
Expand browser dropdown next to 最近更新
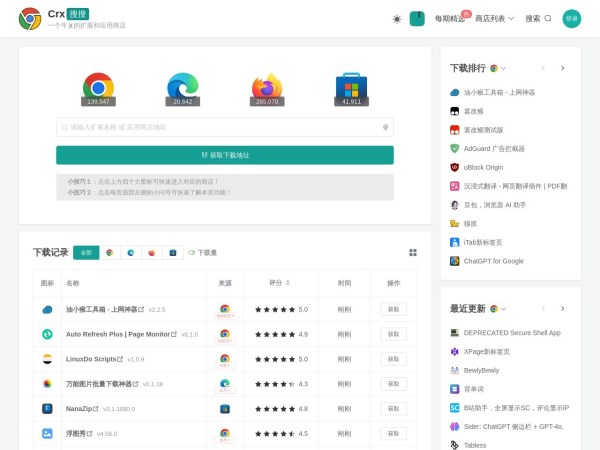point(498,309)
